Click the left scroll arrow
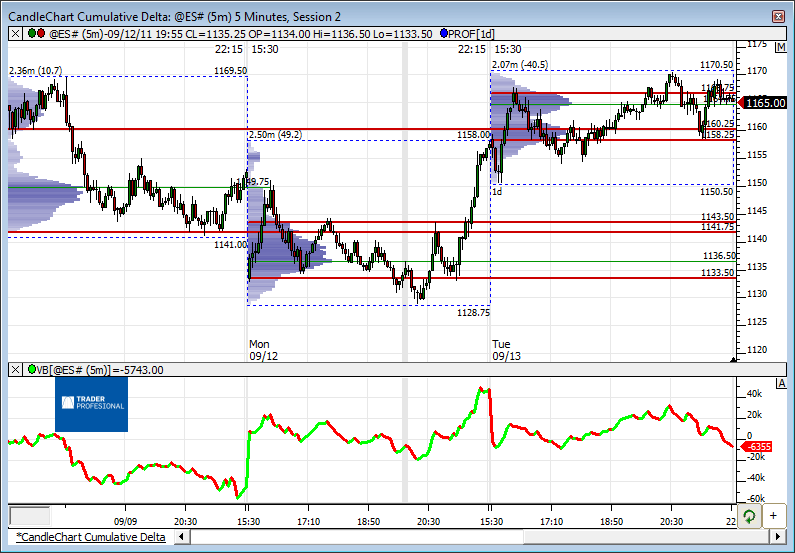Viewport: 795px width, 553px height. 182,536
